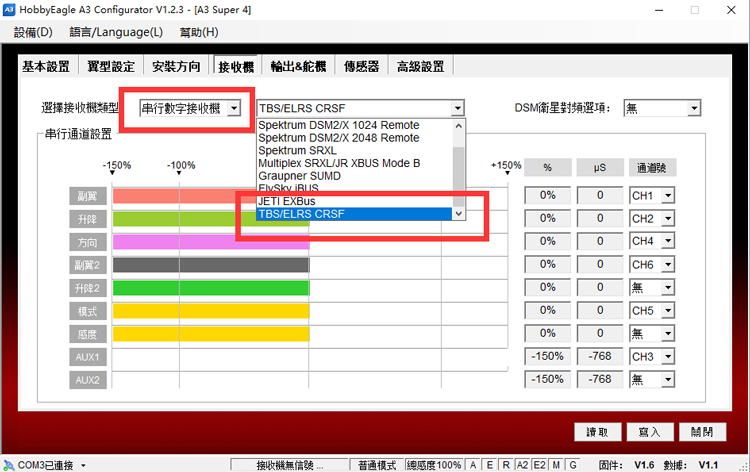Screen dimensions: 750x472
Task: Click the HobbyEagle app icon in title bar
Action: pyautogui.click(x=11, y=9)
